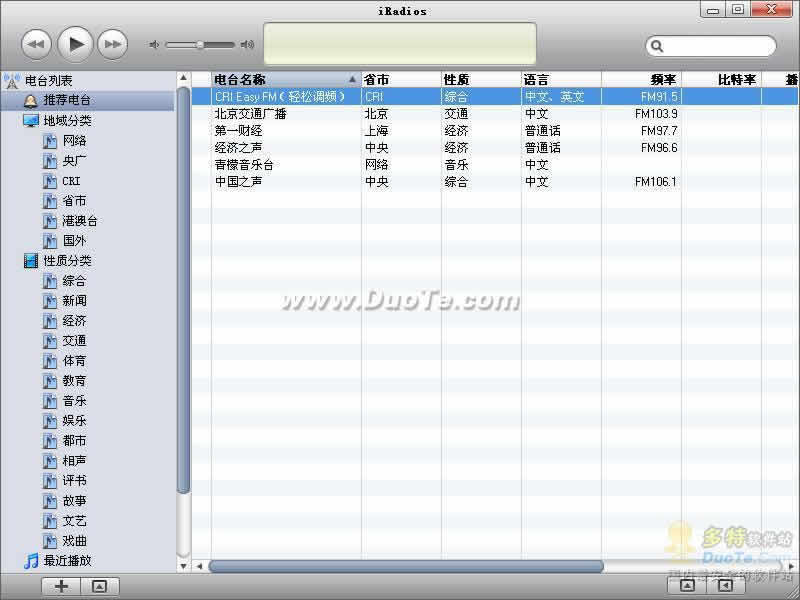Click the 交通 sidebar icon

49,341
